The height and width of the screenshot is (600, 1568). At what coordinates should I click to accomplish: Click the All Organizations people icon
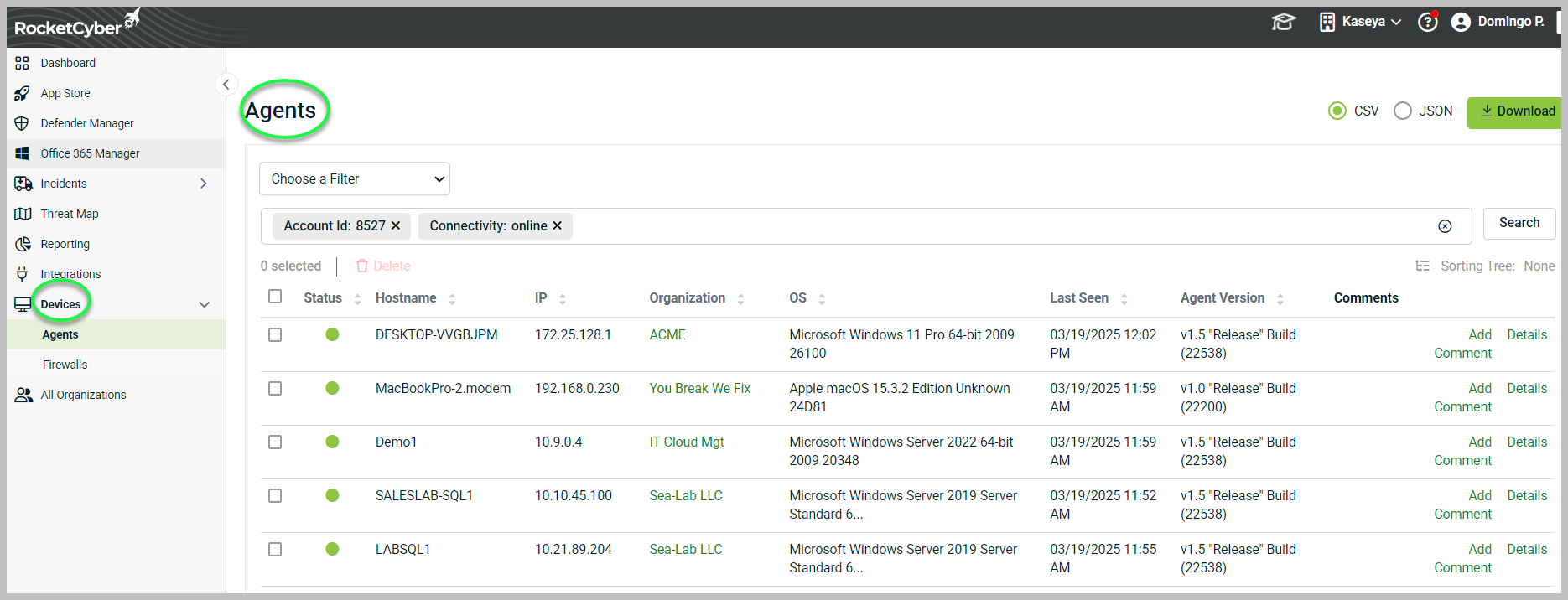click(x=23, y=395)
